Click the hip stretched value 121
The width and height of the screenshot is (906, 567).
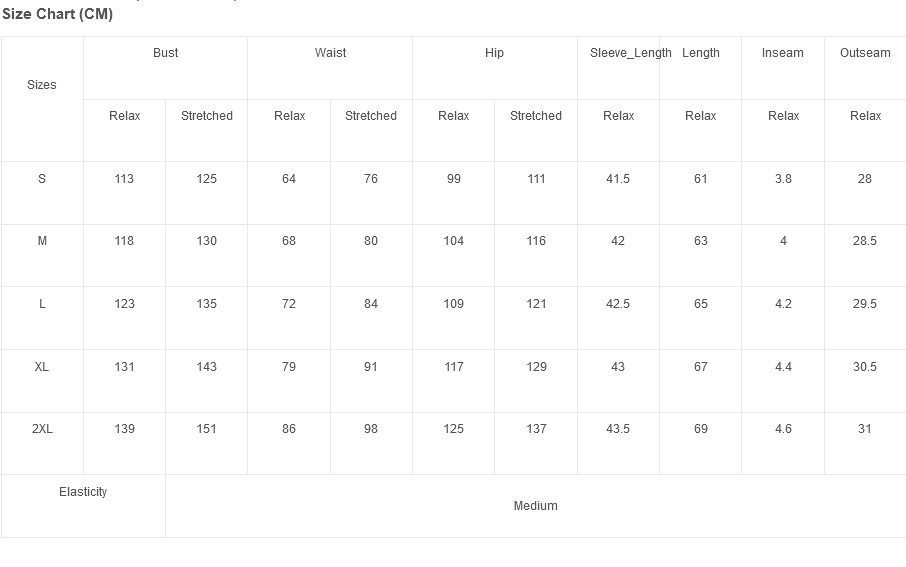536,303
